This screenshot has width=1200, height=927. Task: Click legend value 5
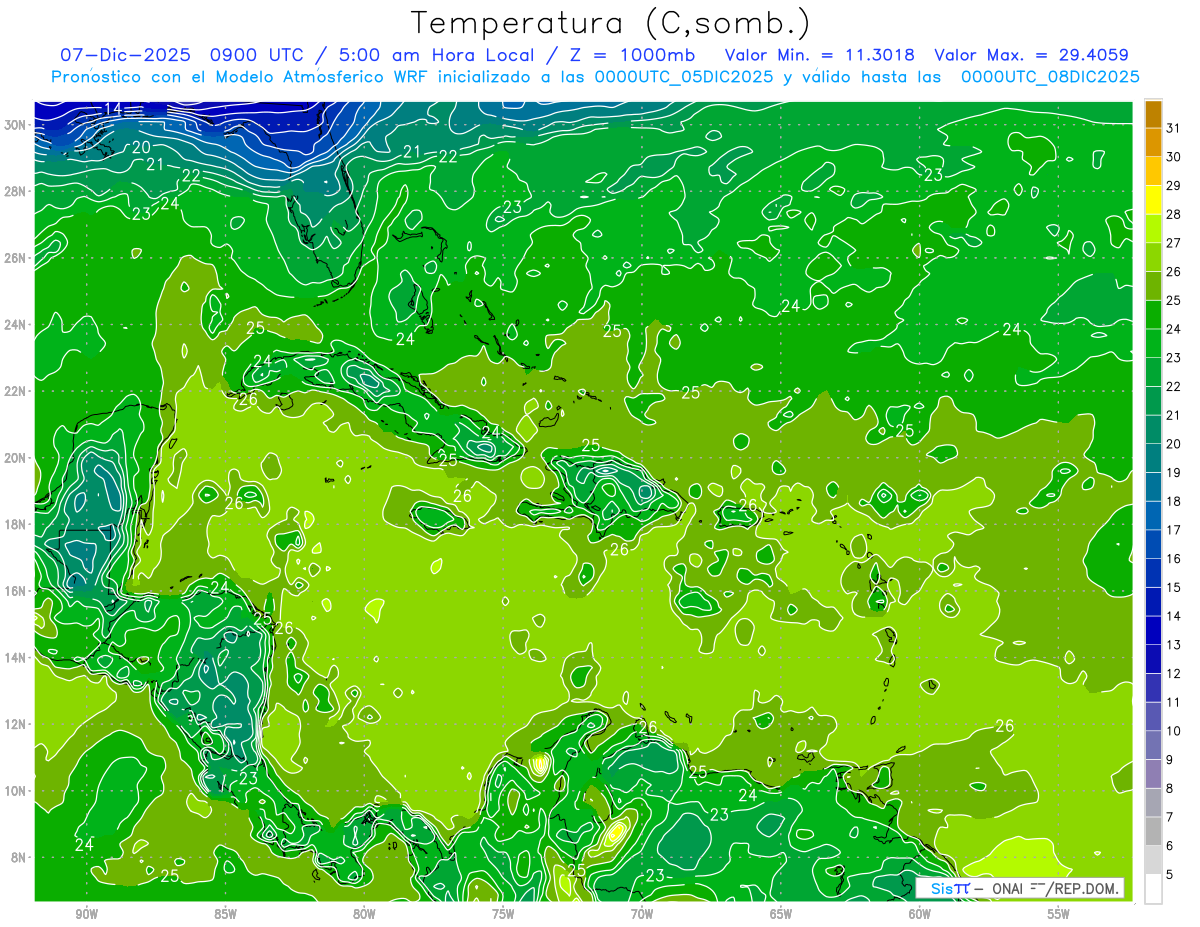(1169, 875)
